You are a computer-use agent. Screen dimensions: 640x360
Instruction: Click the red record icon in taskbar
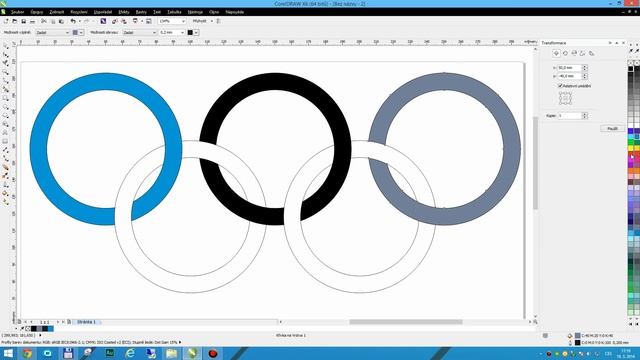coord(213,353)
